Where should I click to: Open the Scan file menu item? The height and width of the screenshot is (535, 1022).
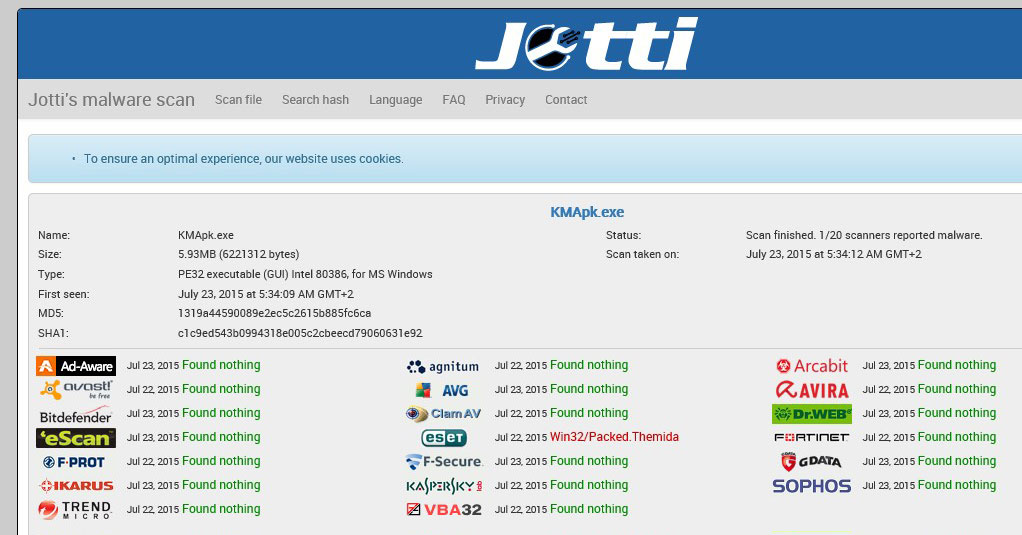[x=238, y=100]
